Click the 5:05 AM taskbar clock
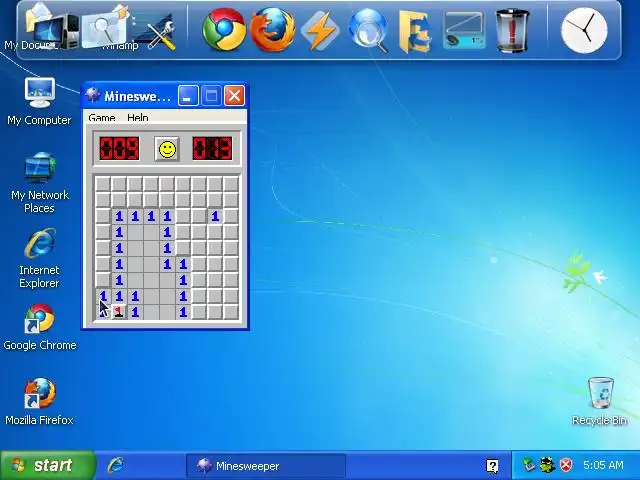The image size is (640, 480). pos(603,465)
